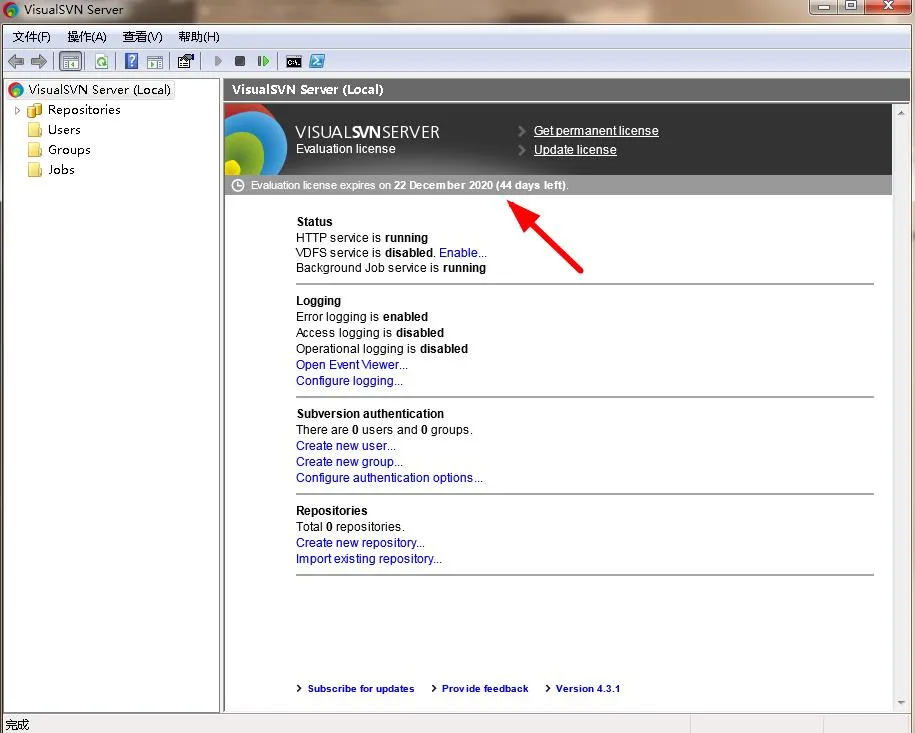Select the Users folder in the tree
Viewport: 915px width, 733px height.
(x=64, y=130)
